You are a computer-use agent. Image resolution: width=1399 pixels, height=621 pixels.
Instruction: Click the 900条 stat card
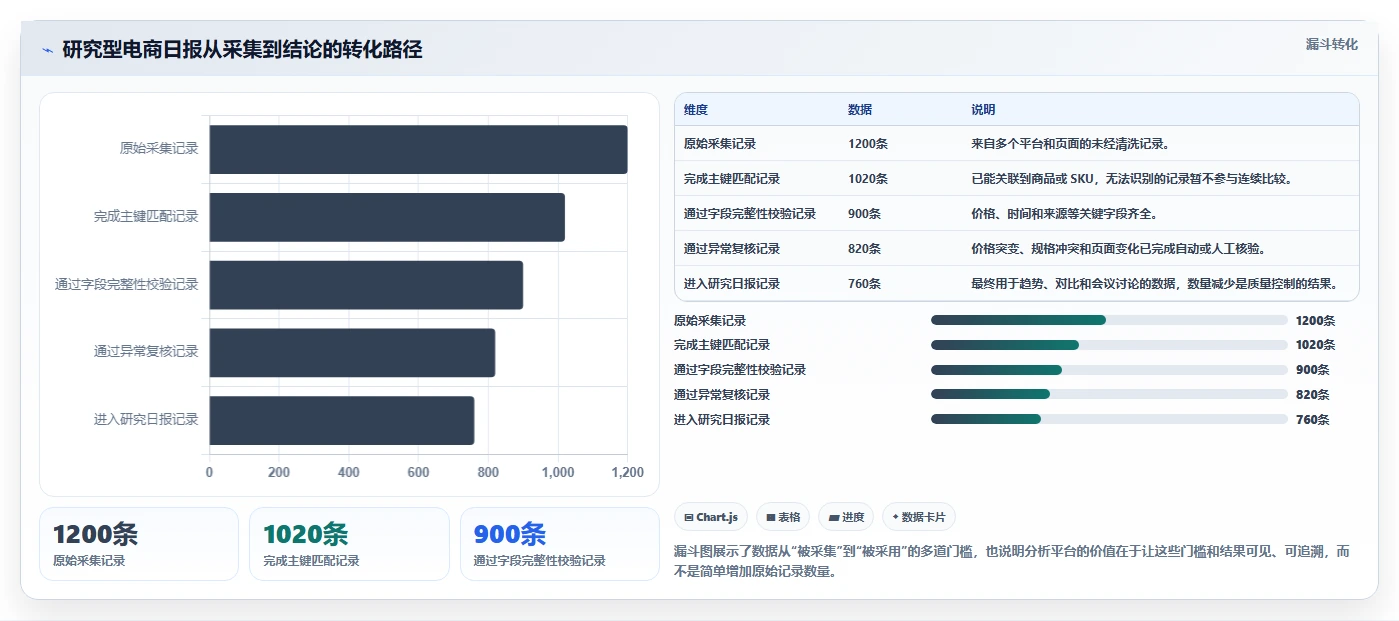pos(560,544)
